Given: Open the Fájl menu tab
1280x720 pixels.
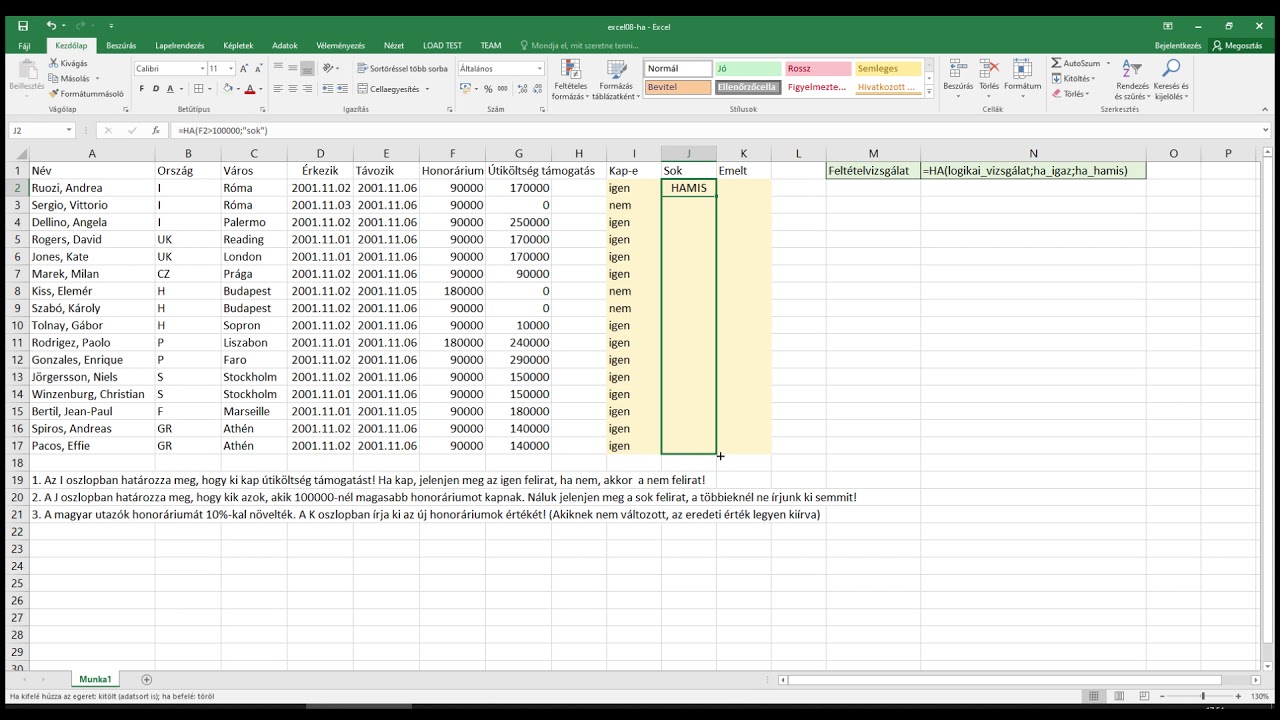Looking at the screenshot, I should tap(24, 45).
